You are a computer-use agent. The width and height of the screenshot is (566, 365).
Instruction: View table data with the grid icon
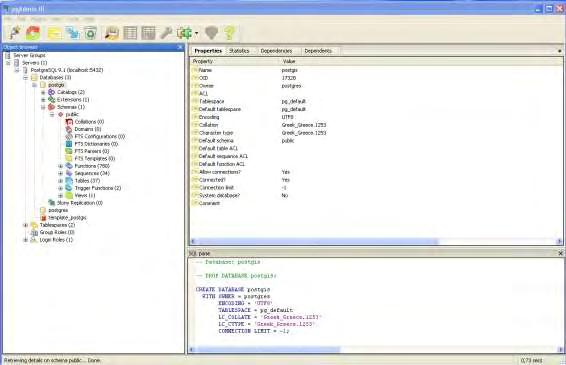click(x=130, y=33)
